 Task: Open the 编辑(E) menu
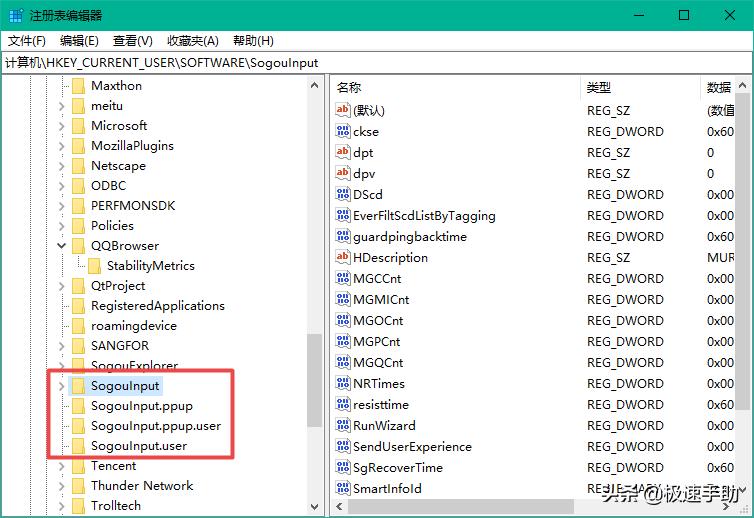point(79,41)
